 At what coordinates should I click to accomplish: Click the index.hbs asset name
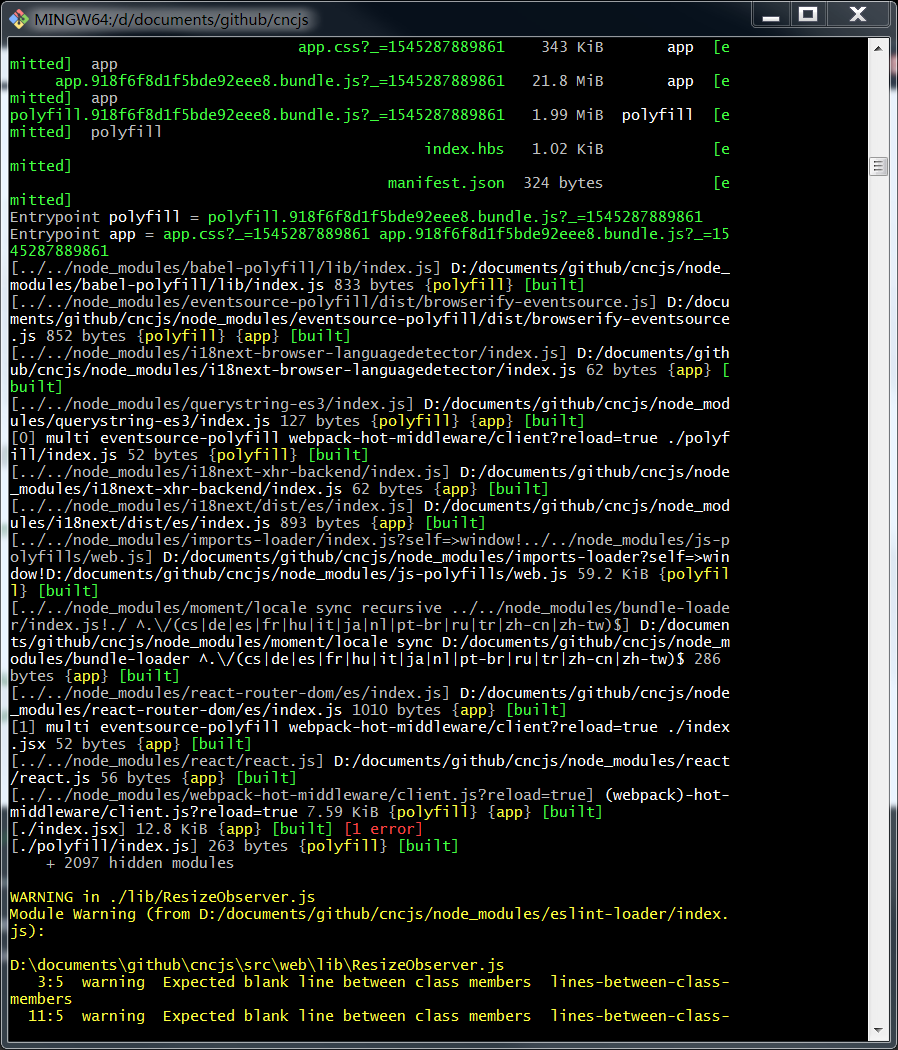click(464, 149)
